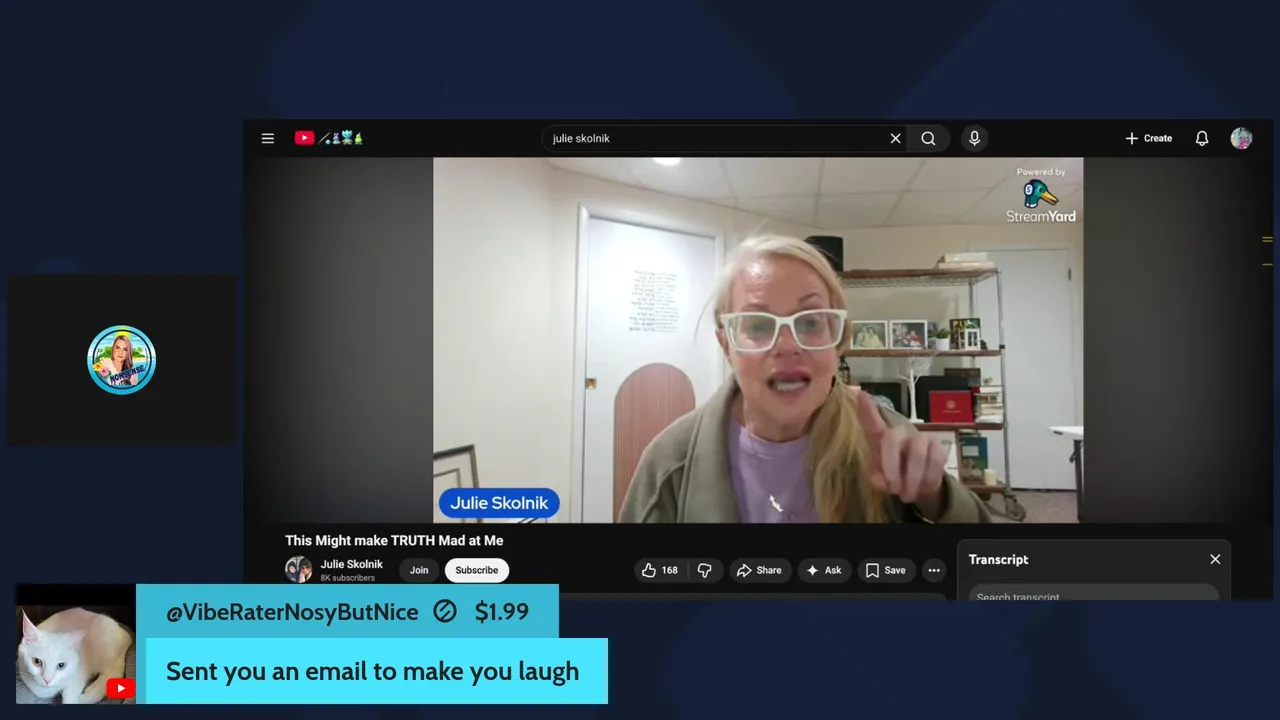
Task: Share this video
Action: point(760,570)
